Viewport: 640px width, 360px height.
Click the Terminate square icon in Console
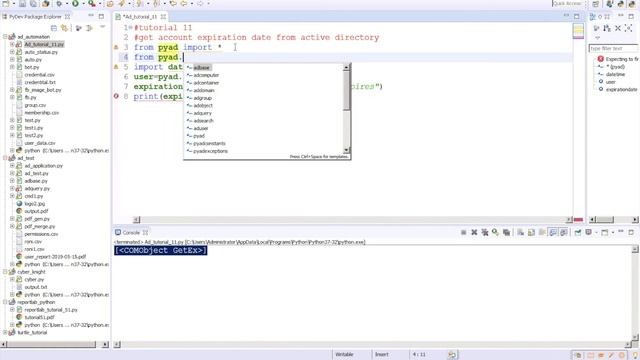pos(463,232)
